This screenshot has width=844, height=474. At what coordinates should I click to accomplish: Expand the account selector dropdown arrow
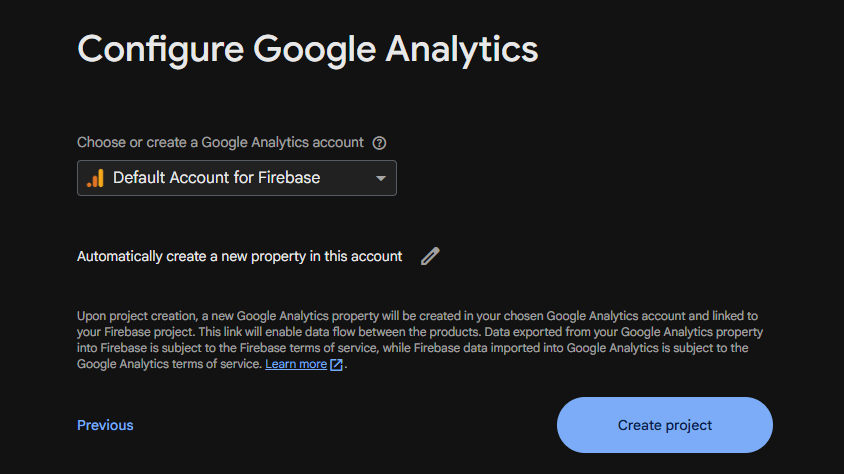(x=380, y=178)
